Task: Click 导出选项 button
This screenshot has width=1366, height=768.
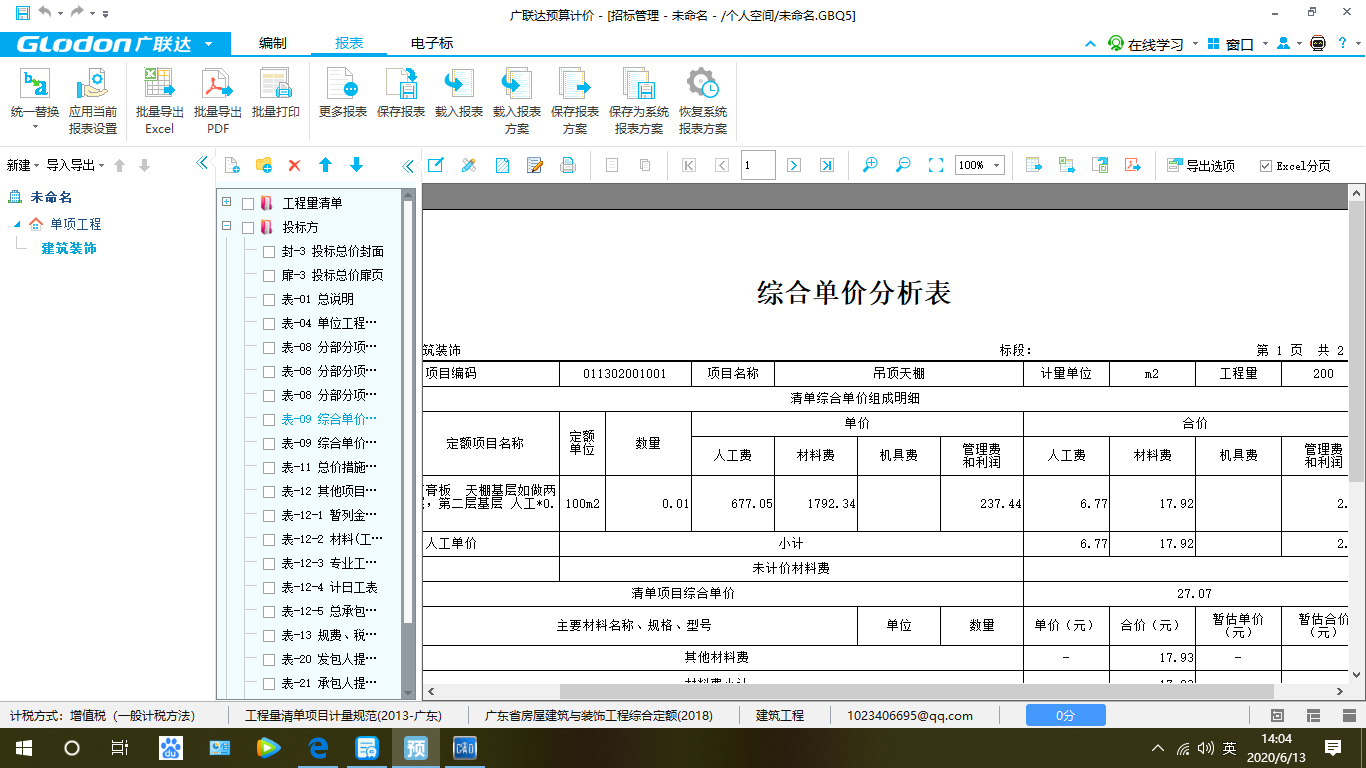Action: tap(1201, 166)
